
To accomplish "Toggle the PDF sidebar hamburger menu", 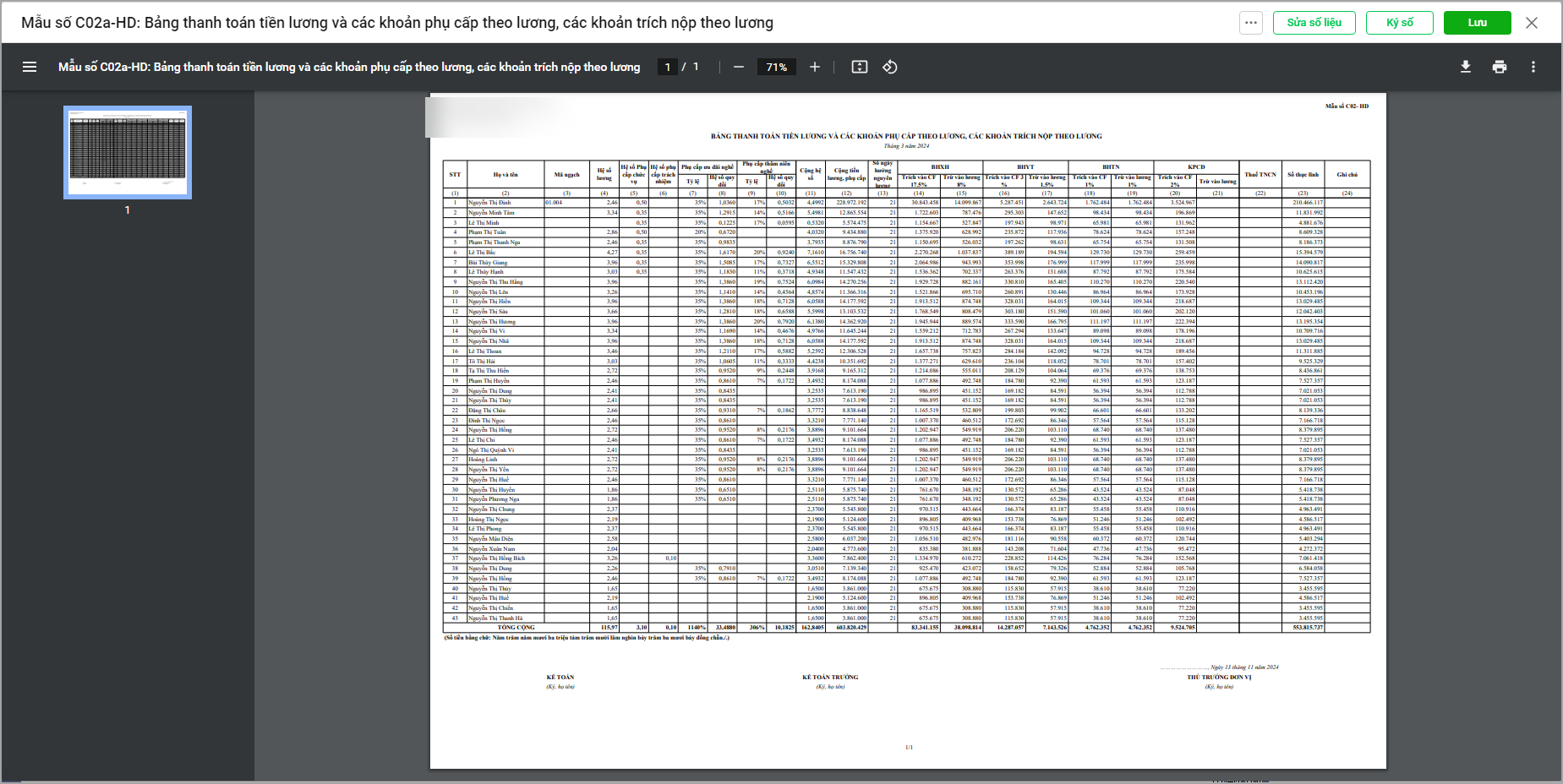I will [x=30, y=67].
